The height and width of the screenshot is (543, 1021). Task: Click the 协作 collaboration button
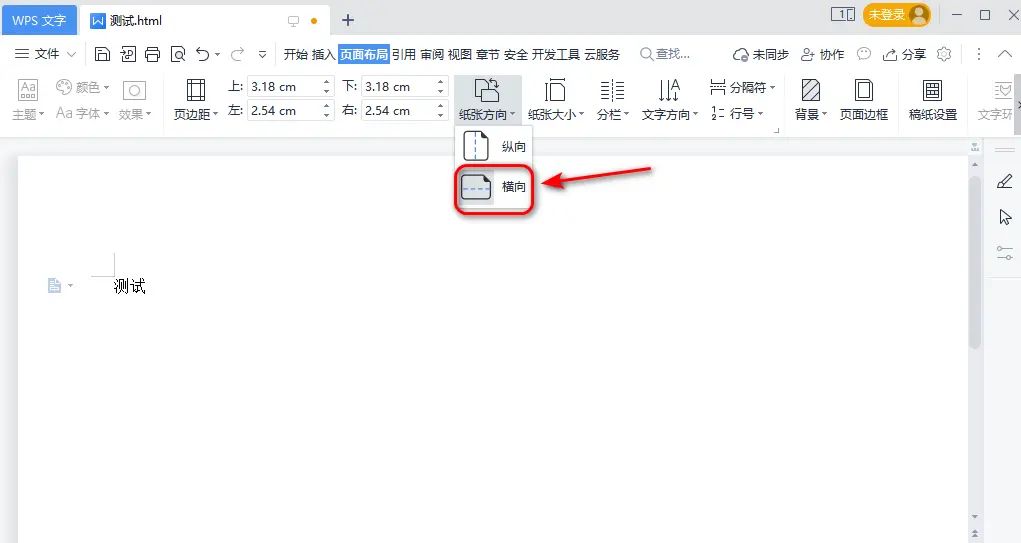coord(822,55)
